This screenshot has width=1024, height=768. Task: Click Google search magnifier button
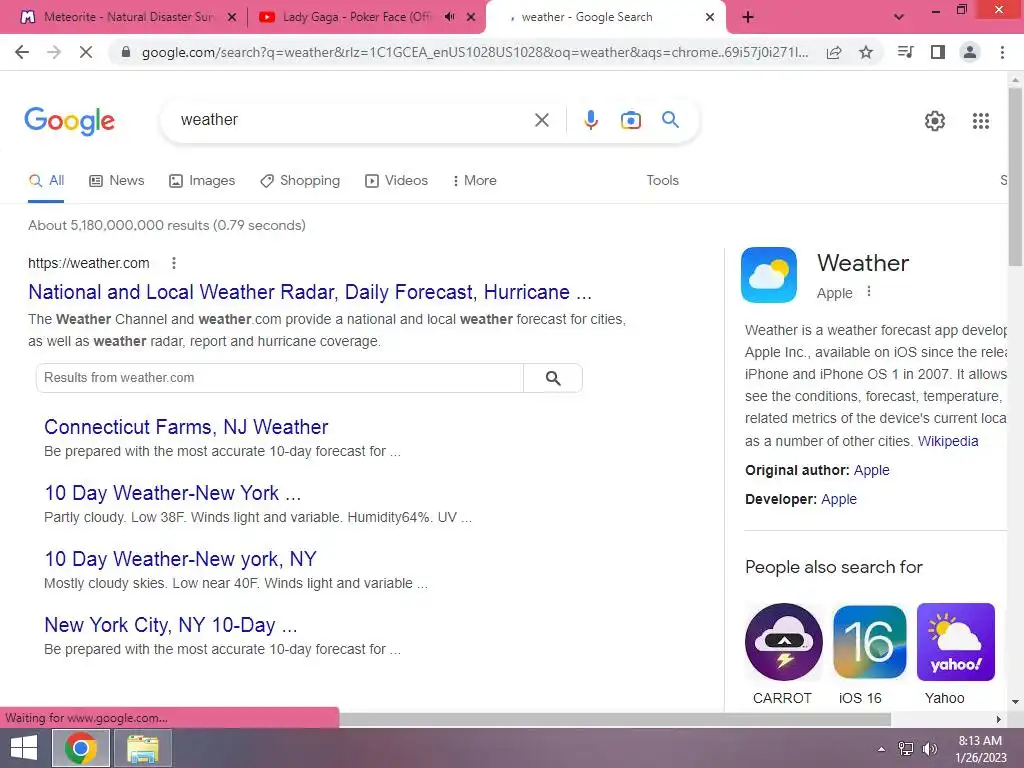[x=670, y=120]
